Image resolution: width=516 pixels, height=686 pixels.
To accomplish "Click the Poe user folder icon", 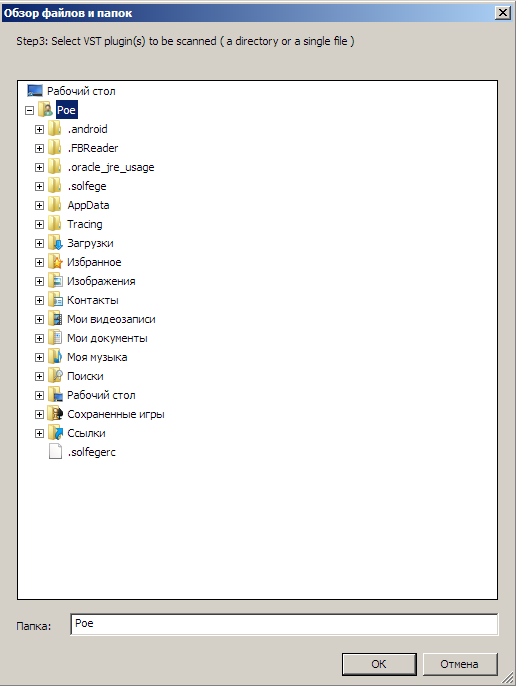I will coord(45,110).
